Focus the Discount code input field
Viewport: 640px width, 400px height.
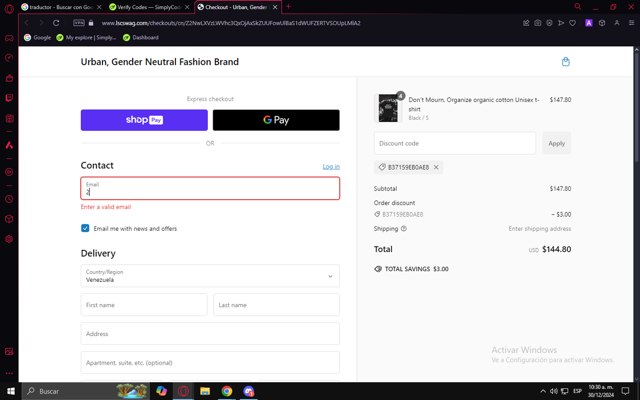click(x=455, y=143)
